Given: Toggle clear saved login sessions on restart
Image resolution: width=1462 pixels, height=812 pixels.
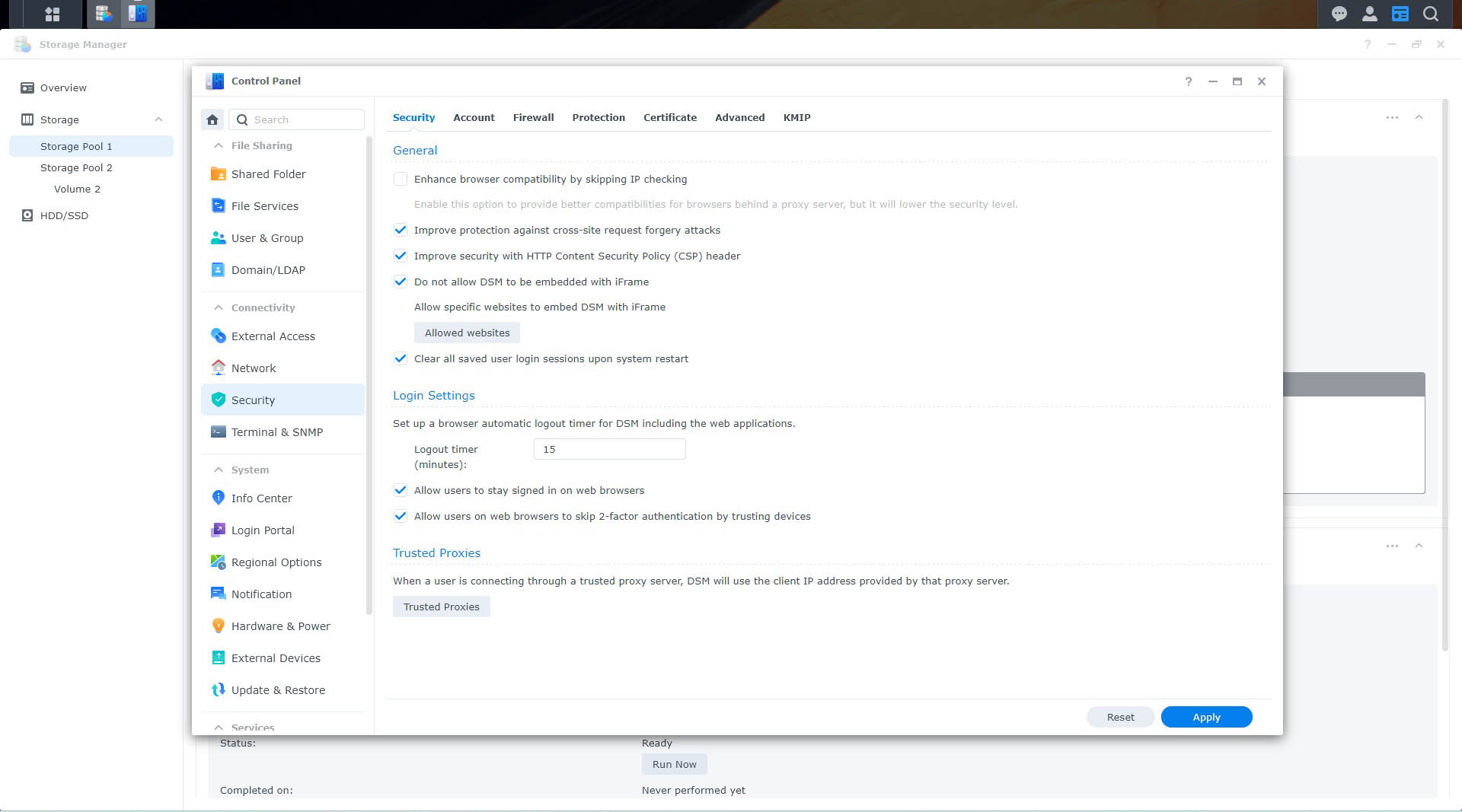Looking at the screenshot, I should pyautogui.click(x=401, y=358).
